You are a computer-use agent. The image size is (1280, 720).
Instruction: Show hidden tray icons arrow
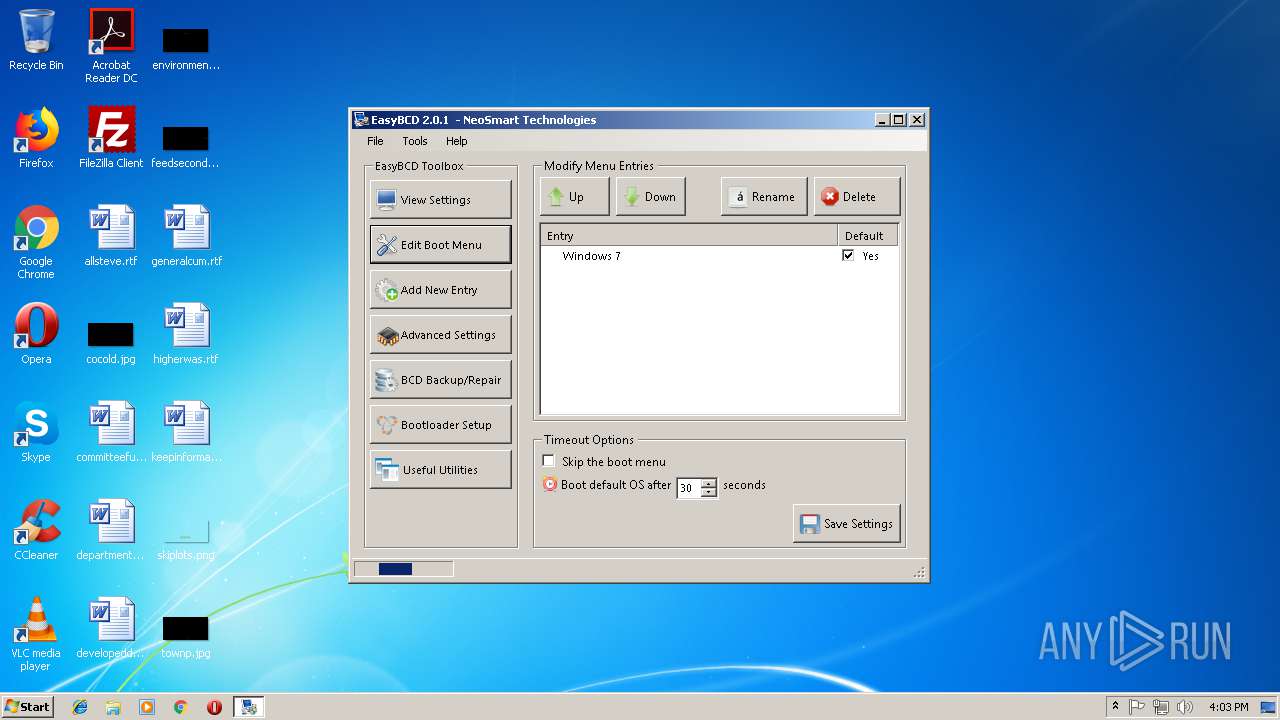pos(1115,706)
